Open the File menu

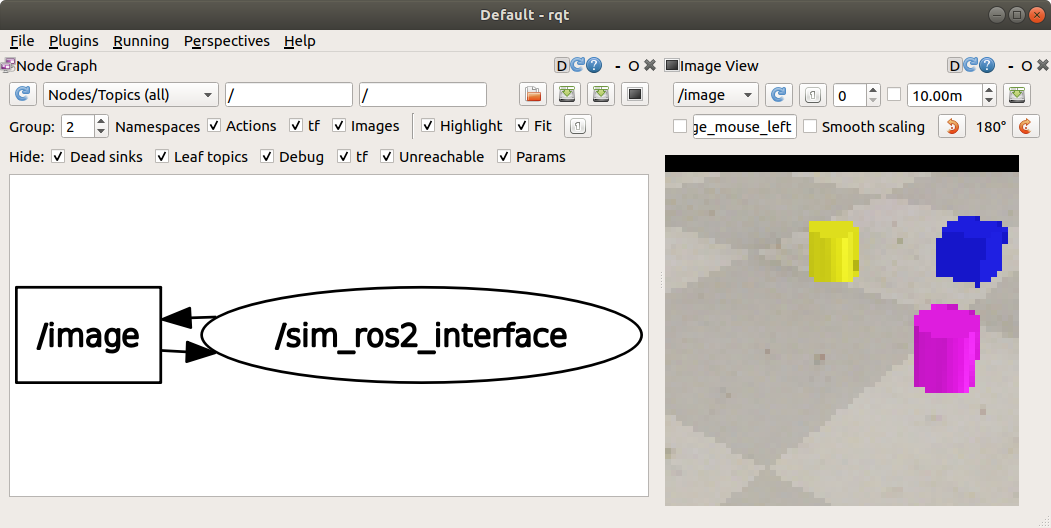(22, 41)
